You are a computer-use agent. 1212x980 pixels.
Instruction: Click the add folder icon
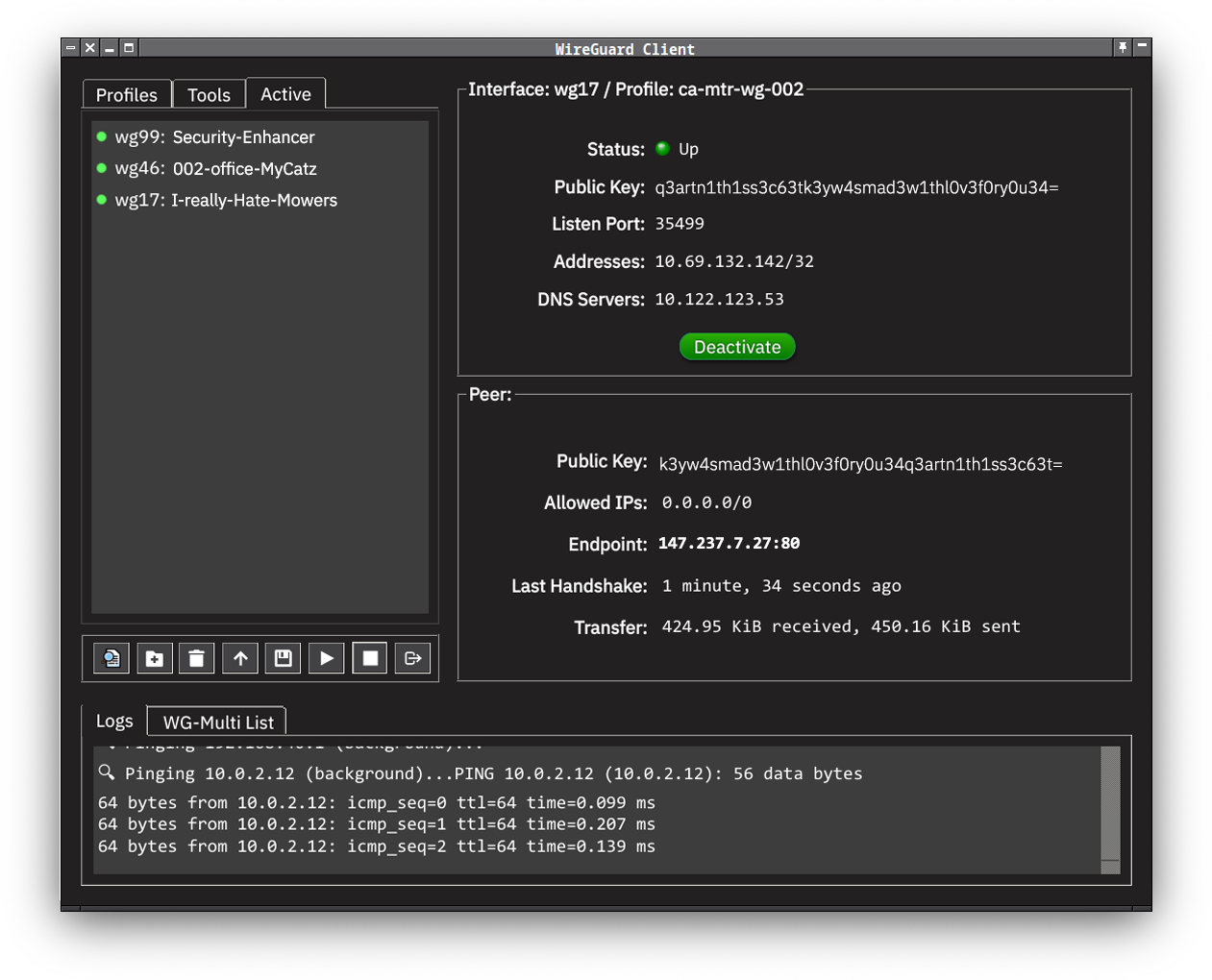click(154, 658)
